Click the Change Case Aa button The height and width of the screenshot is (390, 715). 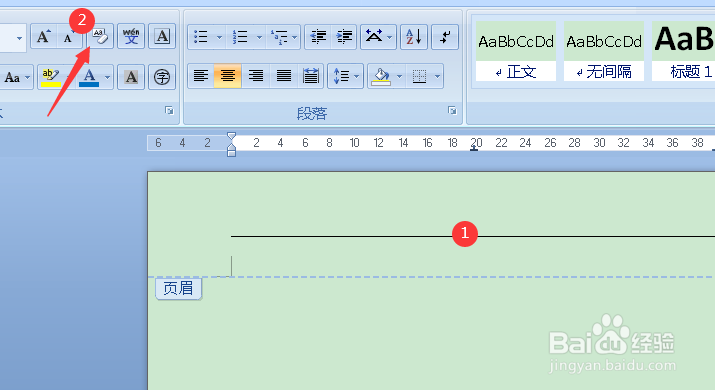(x=12, y=77)
